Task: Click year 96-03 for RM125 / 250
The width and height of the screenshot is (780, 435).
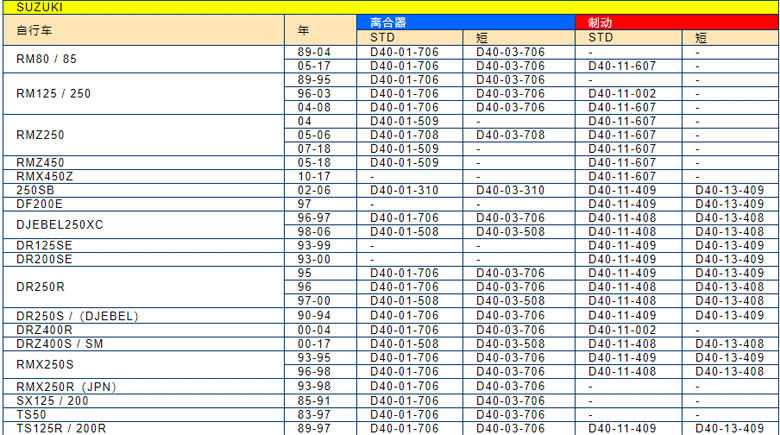Action: click(x=314, y=94)
